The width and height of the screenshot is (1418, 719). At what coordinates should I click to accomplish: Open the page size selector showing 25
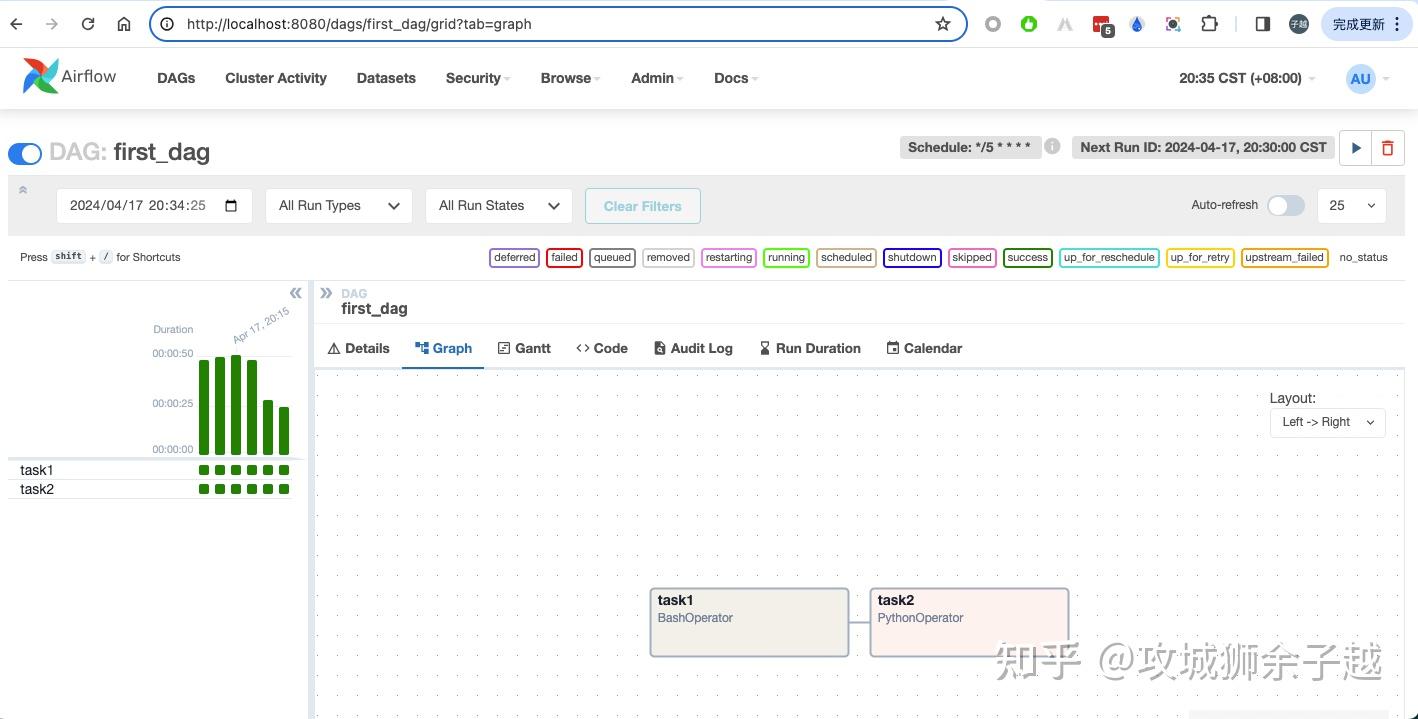click(x=1351, y=206)
